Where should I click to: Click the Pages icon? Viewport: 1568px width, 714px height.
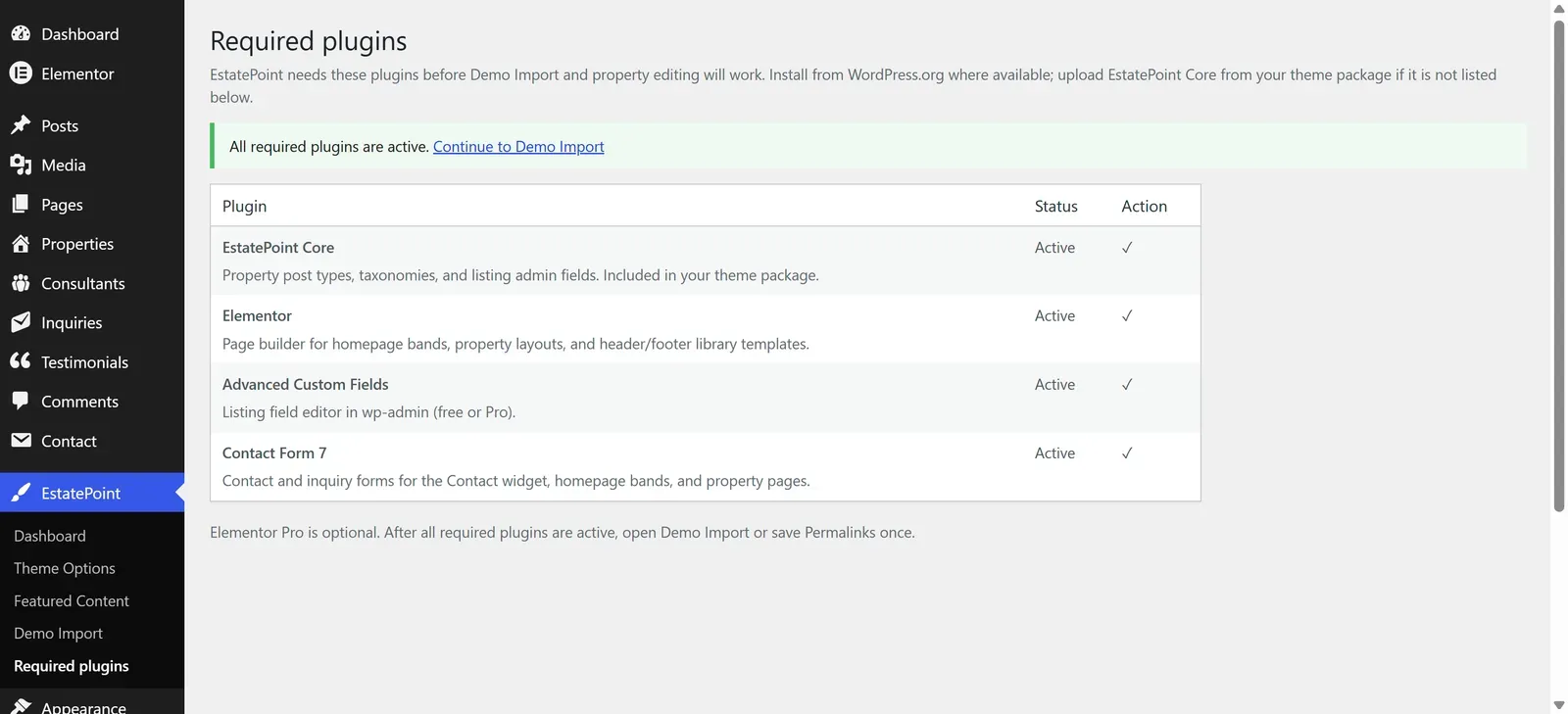tap(21, 204)
